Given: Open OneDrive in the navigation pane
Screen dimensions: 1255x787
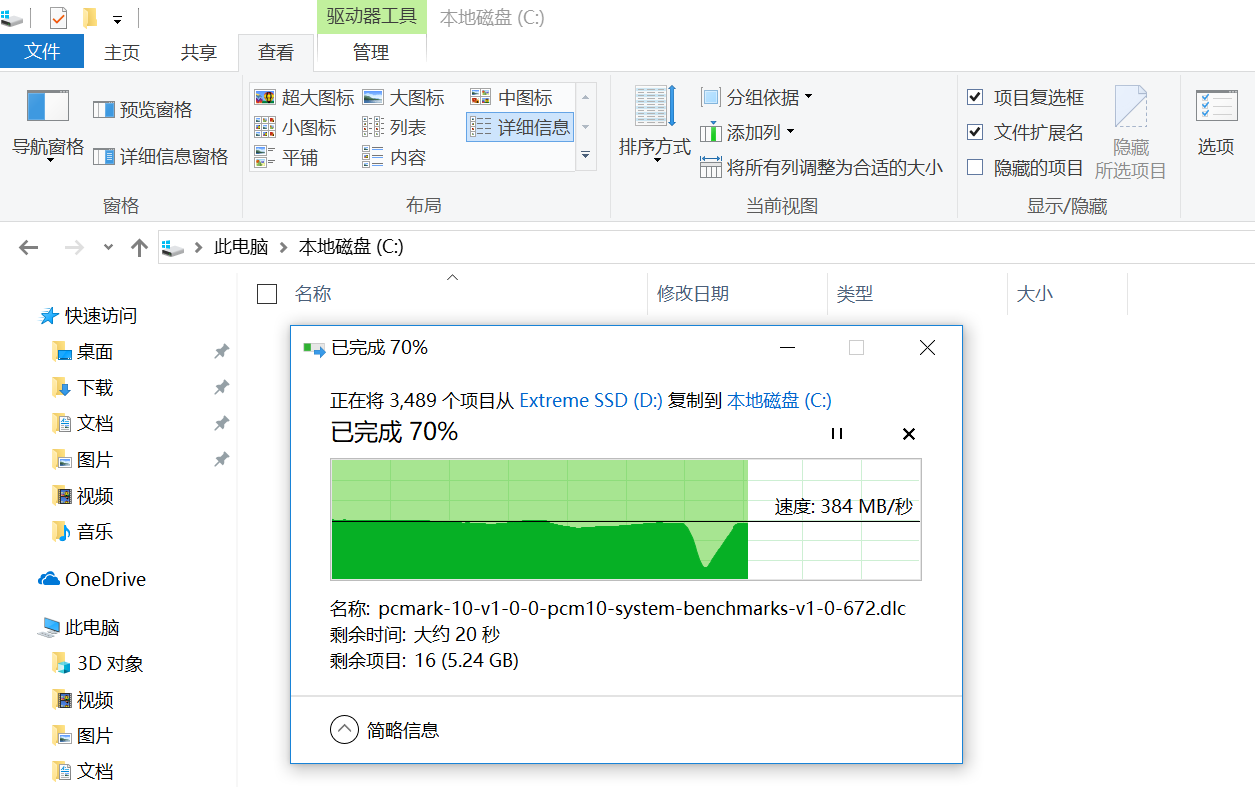Looking at the screenshot, I should click(92, 579).
